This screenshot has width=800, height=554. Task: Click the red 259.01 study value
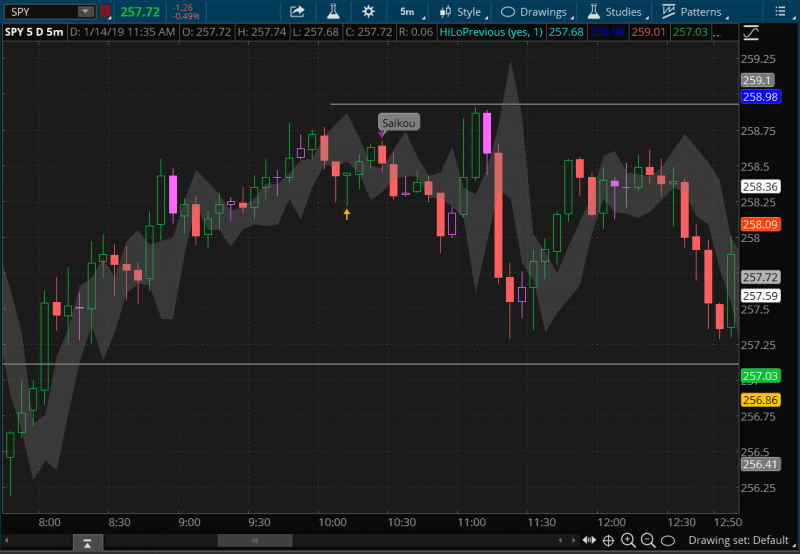point(648,32)
